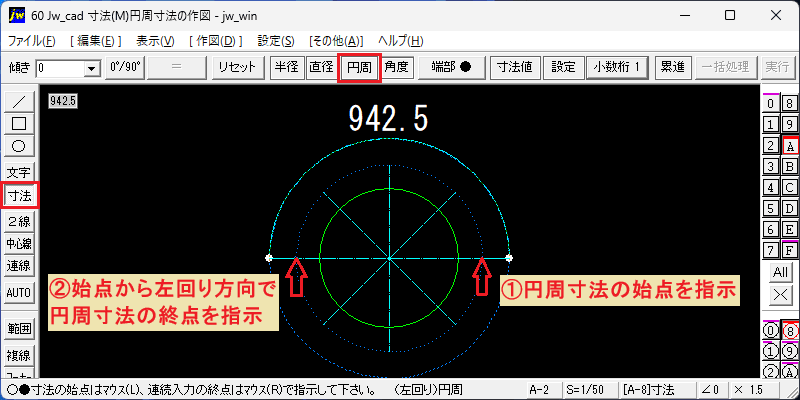This screenshot has width=800, height=400.
Task: Open the 設定(S) menu
Action: (x=276, y=41)
